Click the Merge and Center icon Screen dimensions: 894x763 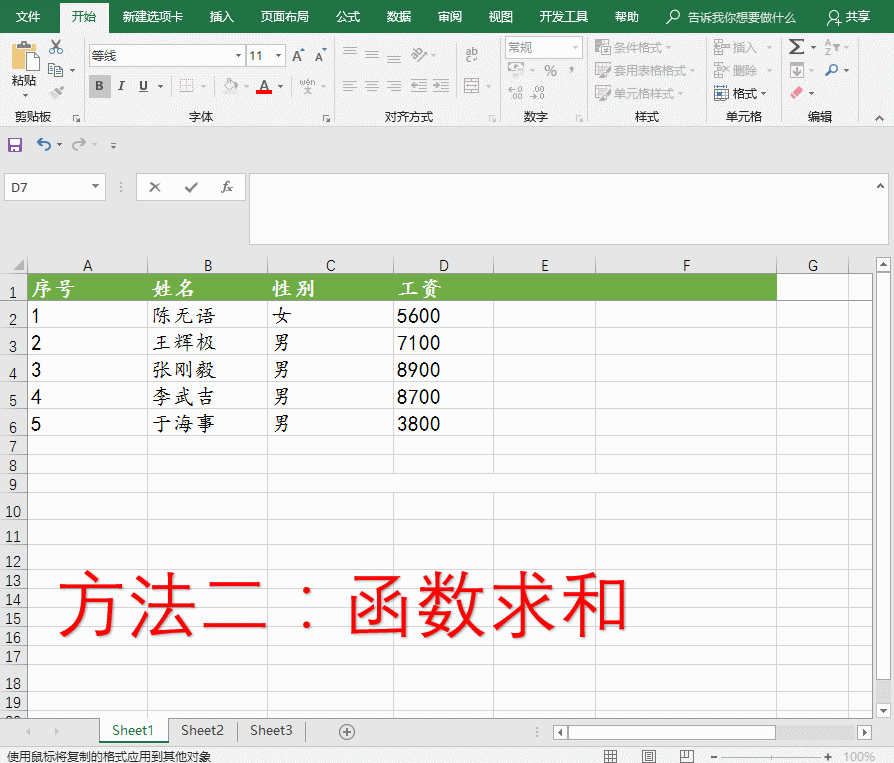[x=472, y=86]
